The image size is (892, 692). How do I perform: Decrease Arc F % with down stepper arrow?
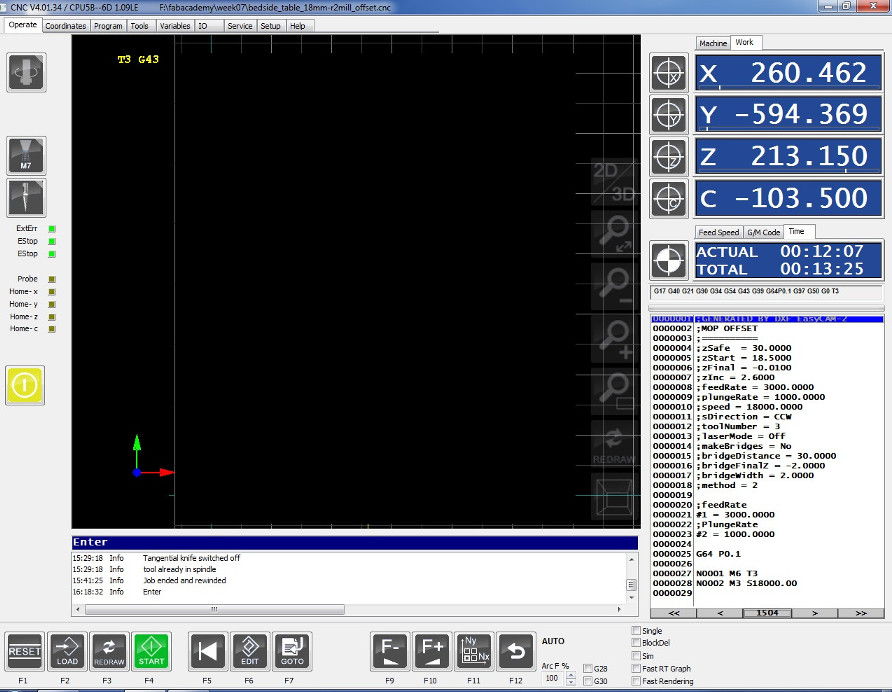click(571, 682)
